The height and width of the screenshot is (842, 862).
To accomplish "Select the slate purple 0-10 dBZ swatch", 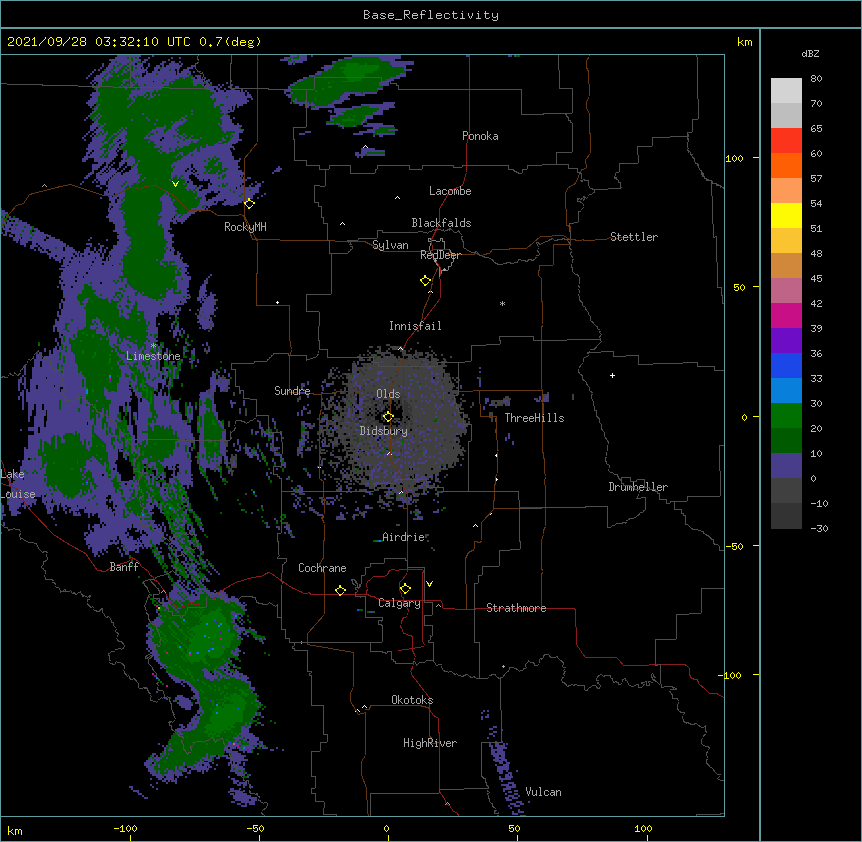I will pyautogui.click(x=786, y=466).
